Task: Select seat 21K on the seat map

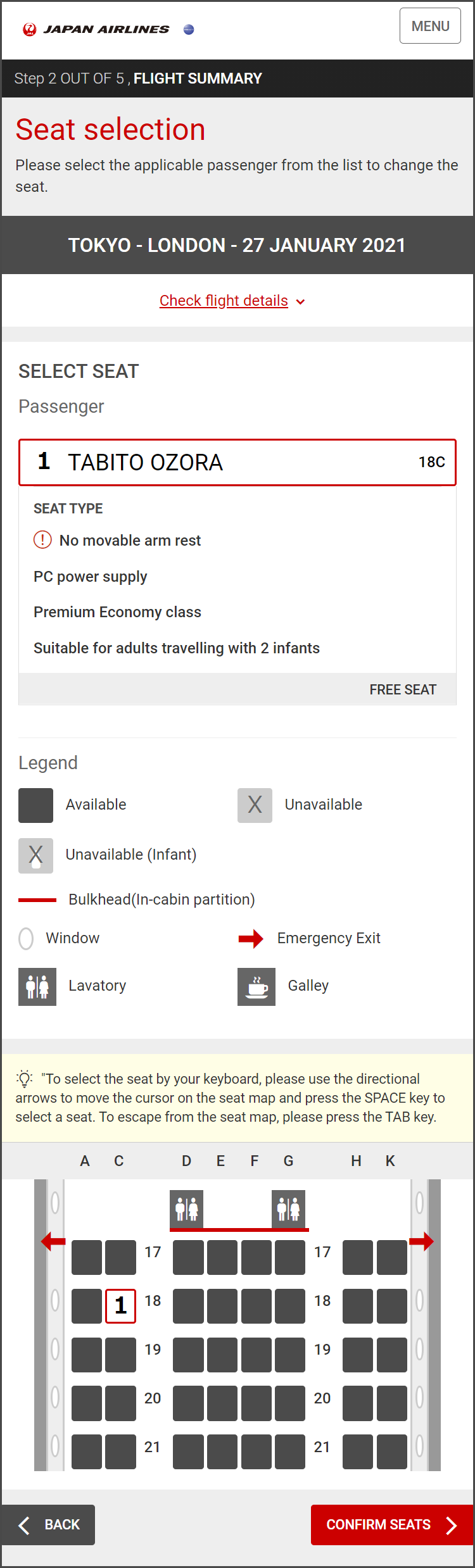Action: coord(390,1452)
